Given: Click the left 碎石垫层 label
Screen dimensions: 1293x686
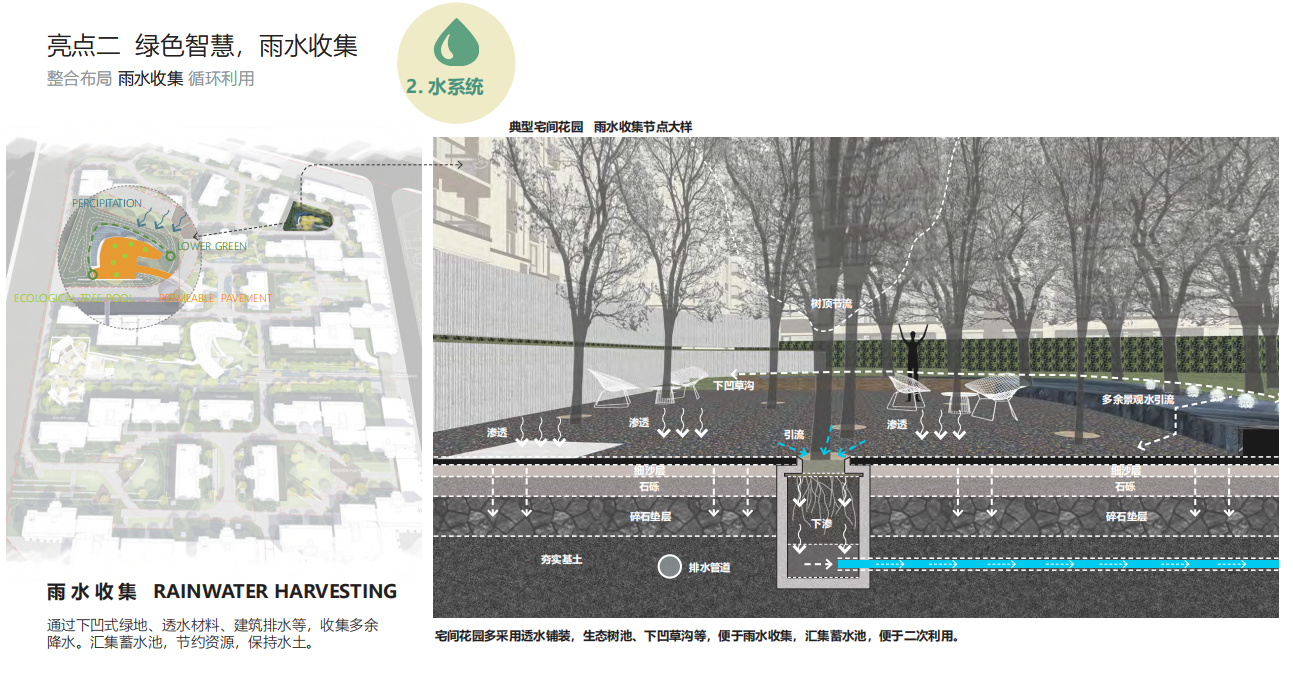Looking at the screenshot, I should tap(650, 517).
